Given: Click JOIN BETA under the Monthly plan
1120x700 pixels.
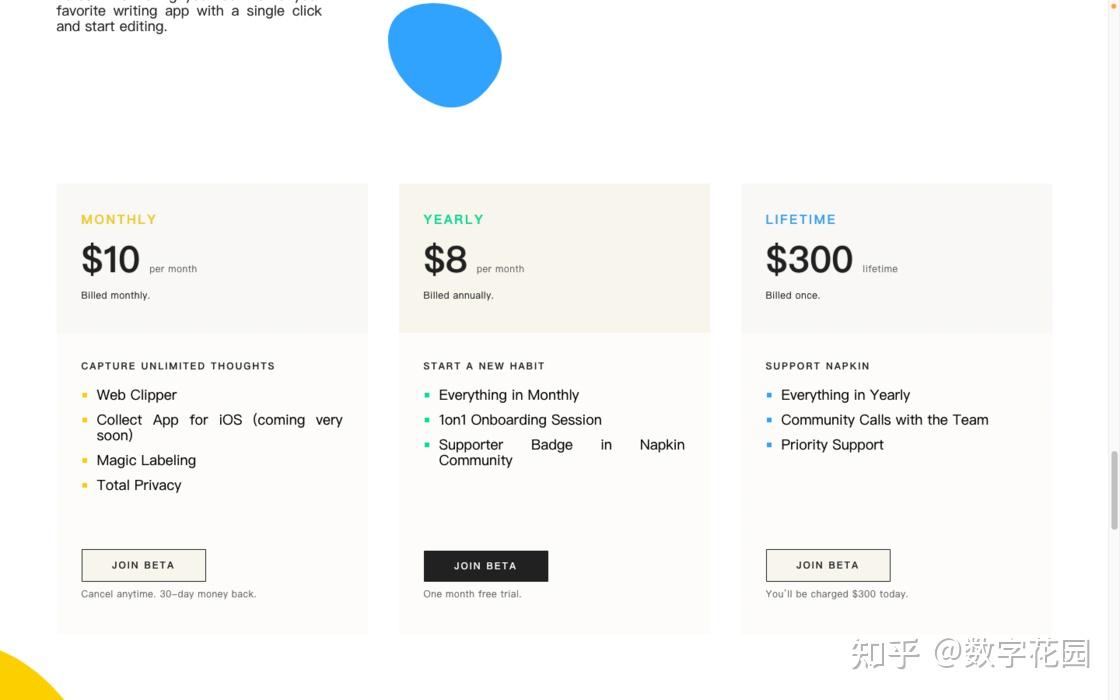Looking at the screenshot, I should 143,565.
